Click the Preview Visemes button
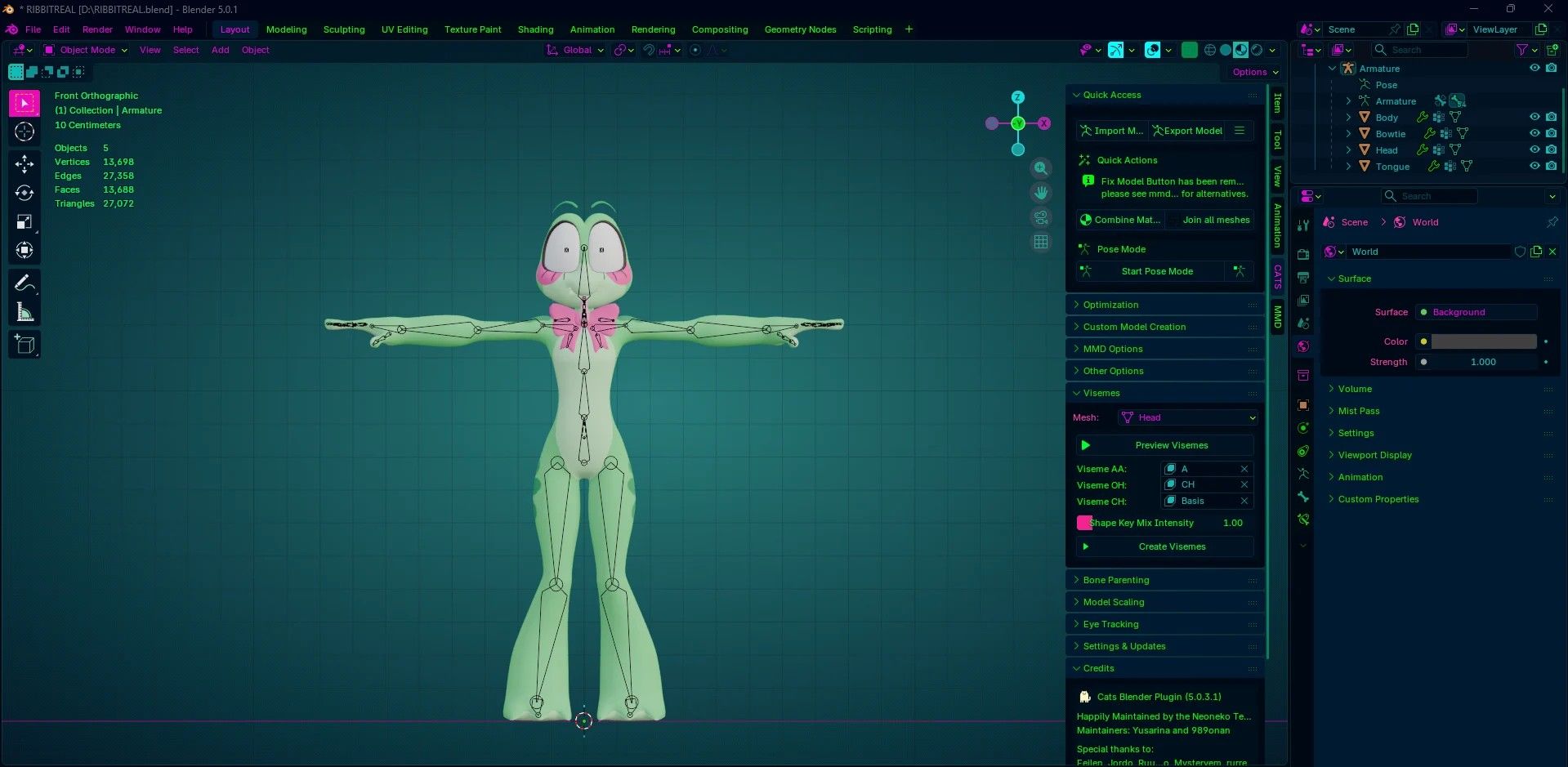1568x767 pixels. point(1164,445)
